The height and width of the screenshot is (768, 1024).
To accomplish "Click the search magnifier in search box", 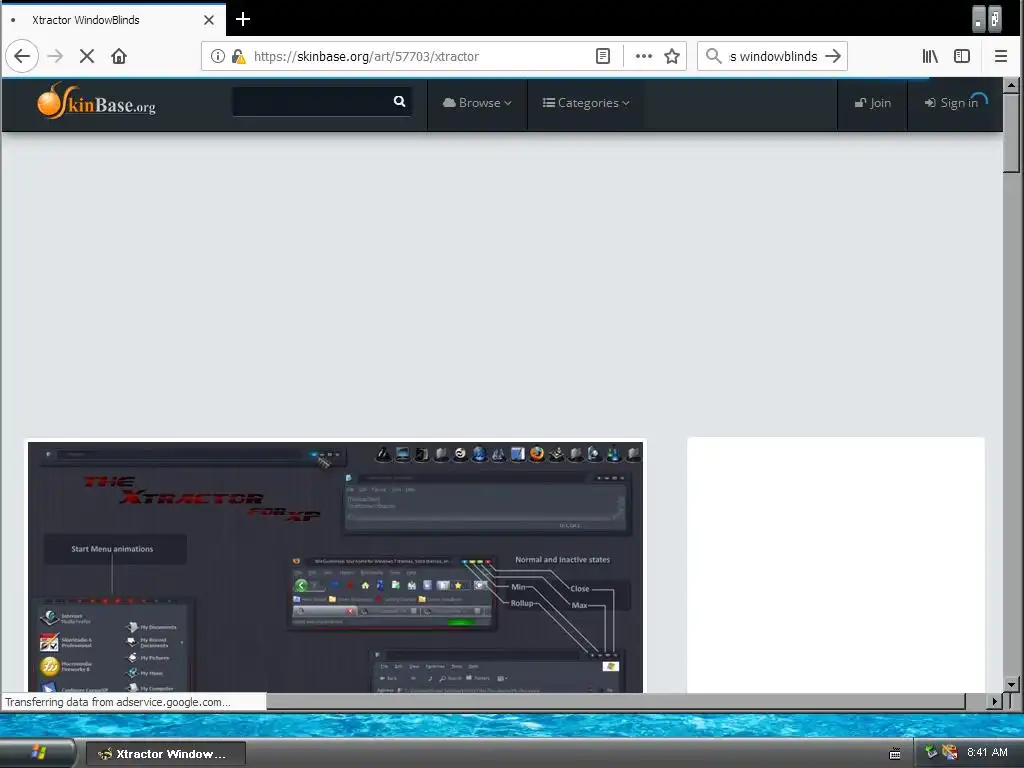I will click(x=714, y=56).
